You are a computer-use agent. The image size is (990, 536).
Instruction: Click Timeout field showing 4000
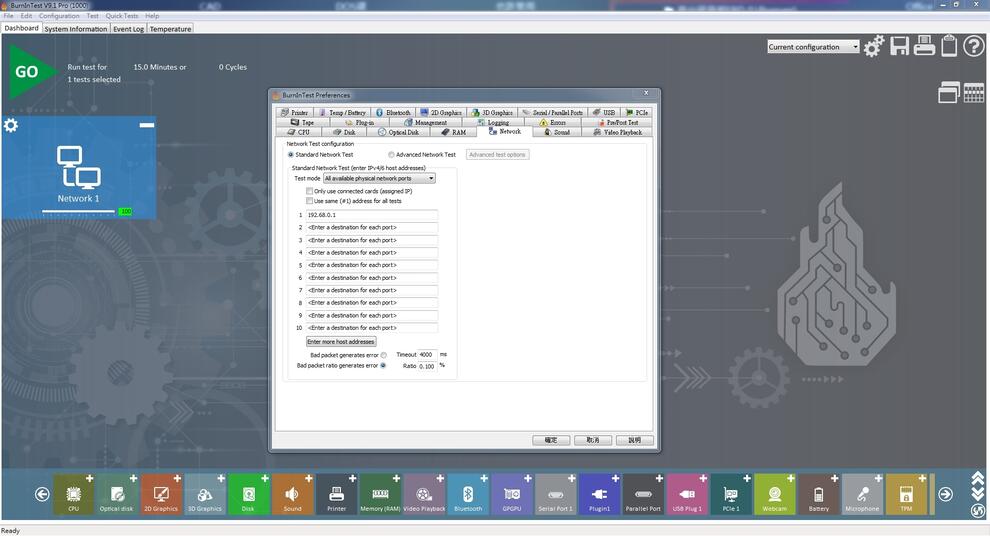click(427, 355)
